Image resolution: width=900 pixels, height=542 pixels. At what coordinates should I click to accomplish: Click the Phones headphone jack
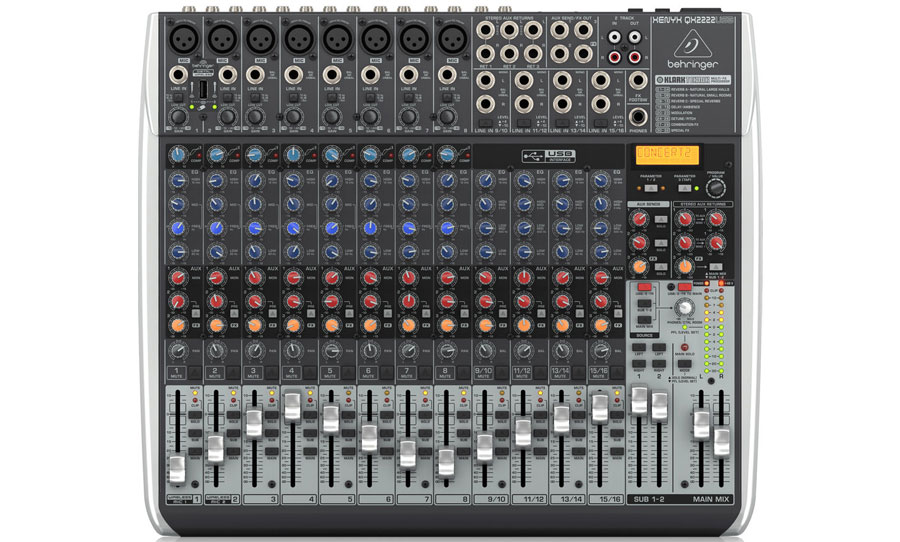(x=638, y=117)
